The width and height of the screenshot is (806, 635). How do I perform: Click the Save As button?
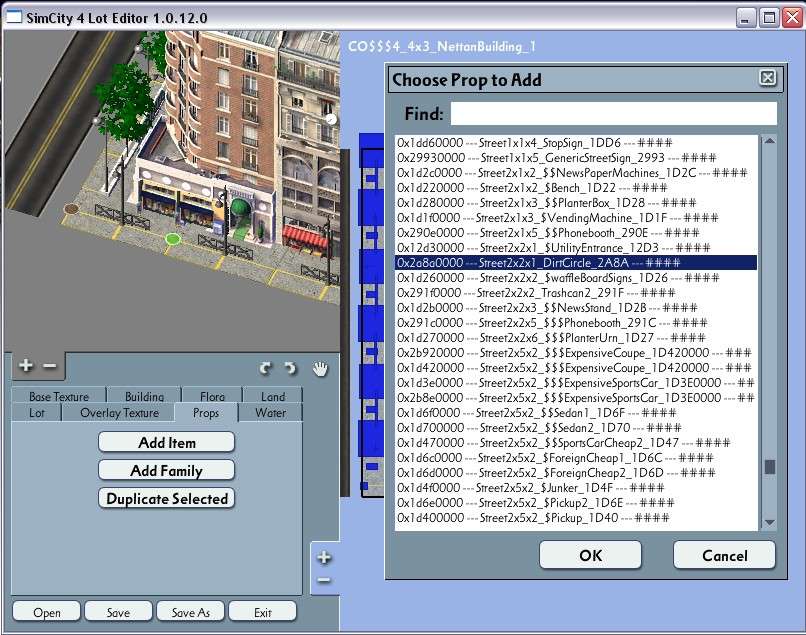pyautogui.click(x=191, y=612)
